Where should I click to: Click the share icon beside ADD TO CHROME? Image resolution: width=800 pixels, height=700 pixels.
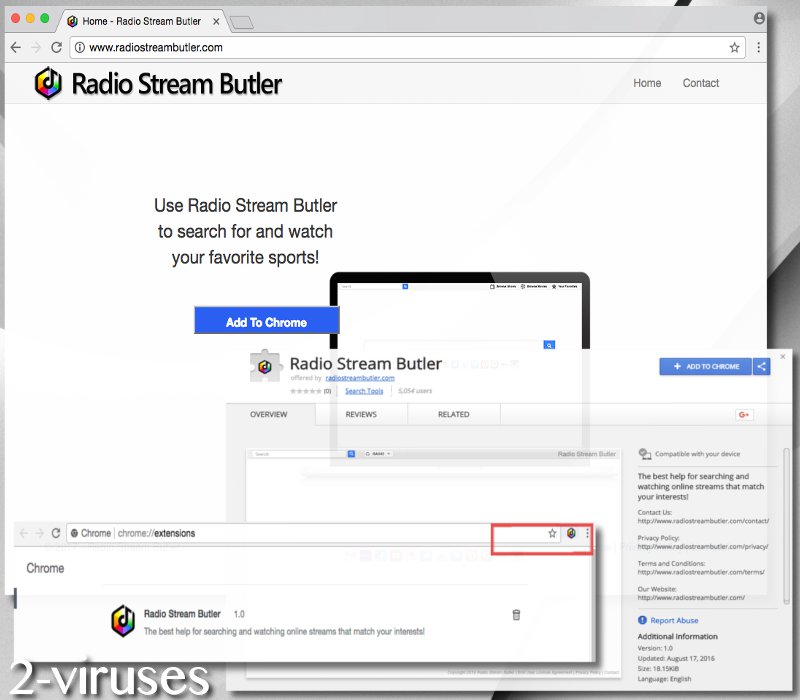(x=761, y=367)
